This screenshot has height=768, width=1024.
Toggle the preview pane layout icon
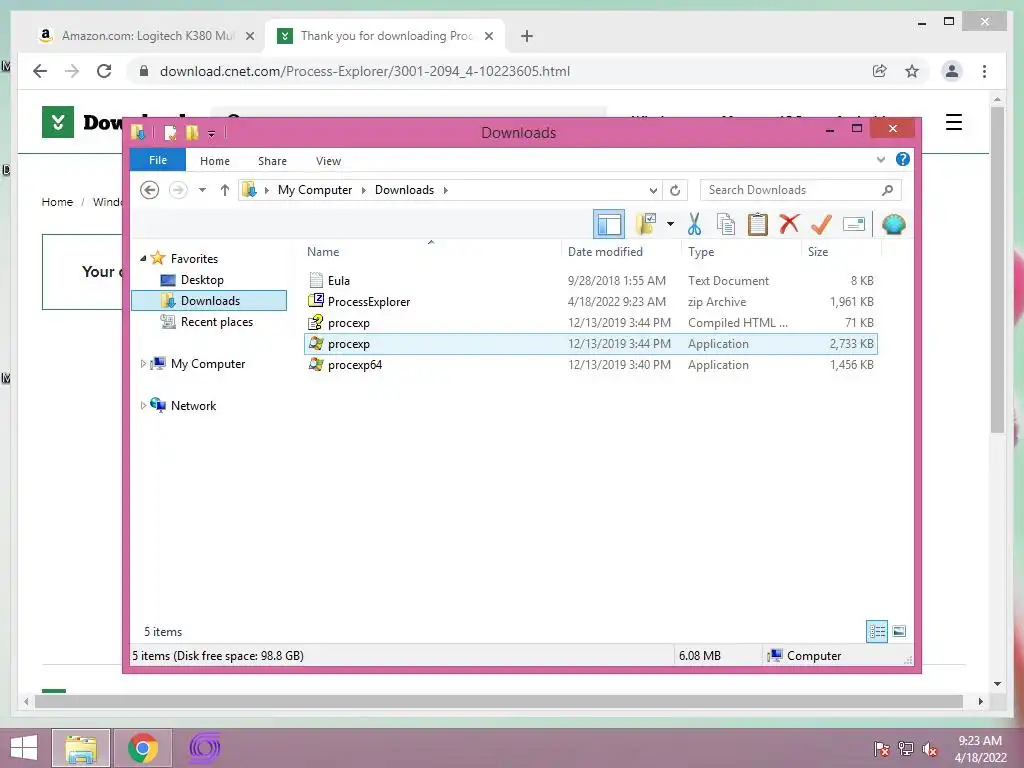click(609, 225)
